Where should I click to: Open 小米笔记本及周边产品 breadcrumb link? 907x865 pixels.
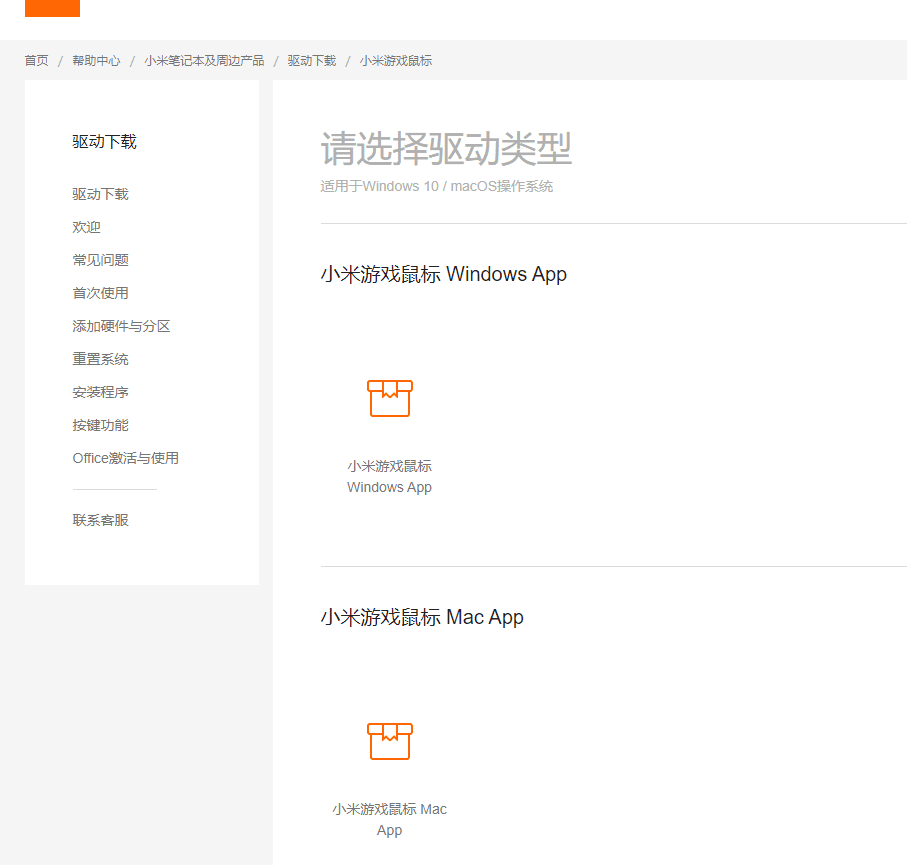click(204, 61)
